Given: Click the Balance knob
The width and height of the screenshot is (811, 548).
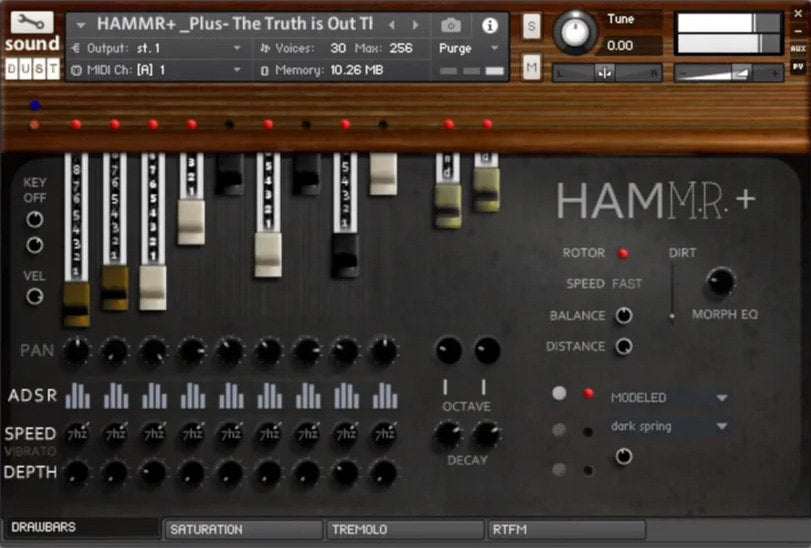Looking at the screenshot, I should (x=624, y=315).
